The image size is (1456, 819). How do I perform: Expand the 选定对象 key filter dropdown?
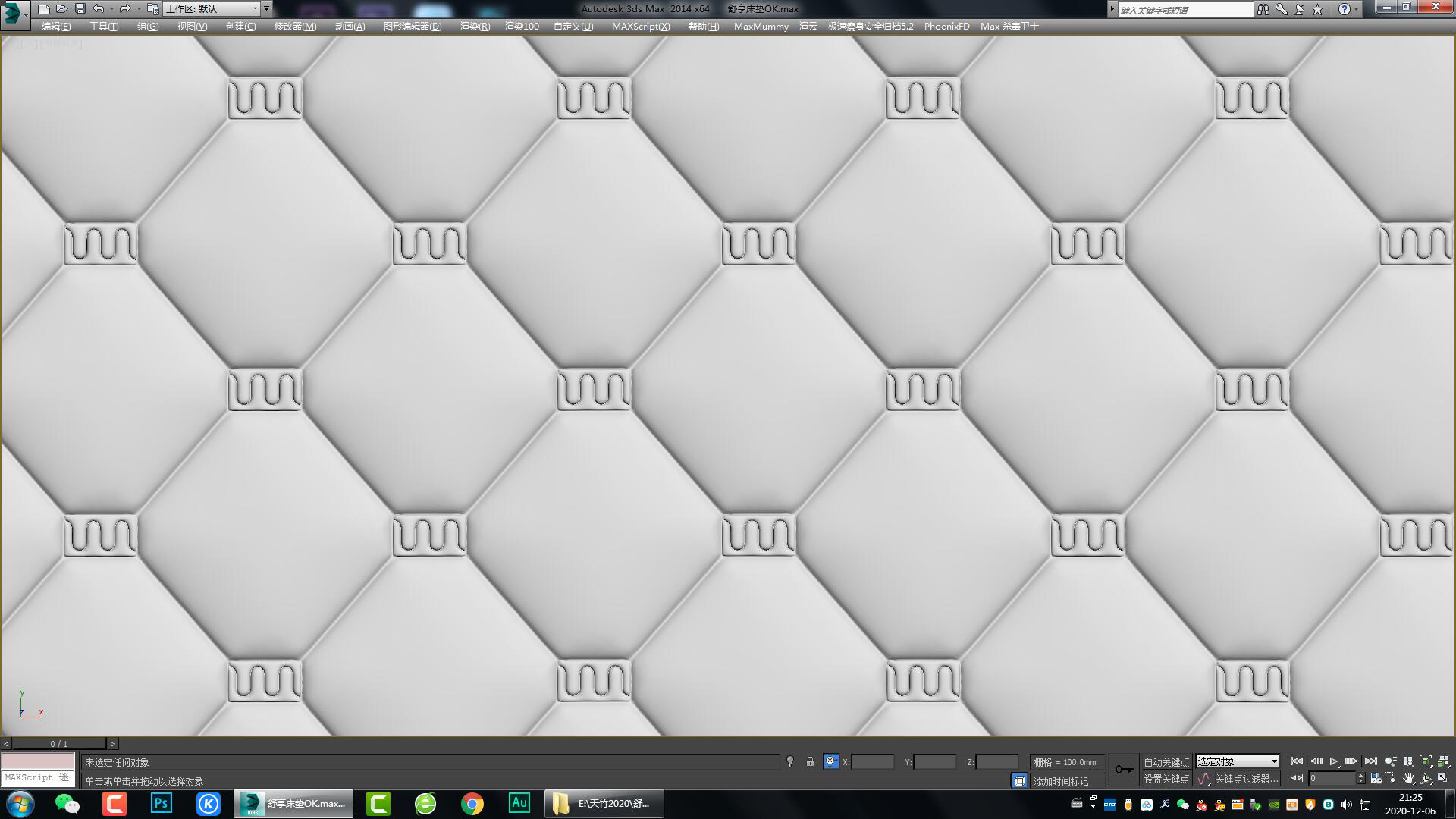(1274, 761)
